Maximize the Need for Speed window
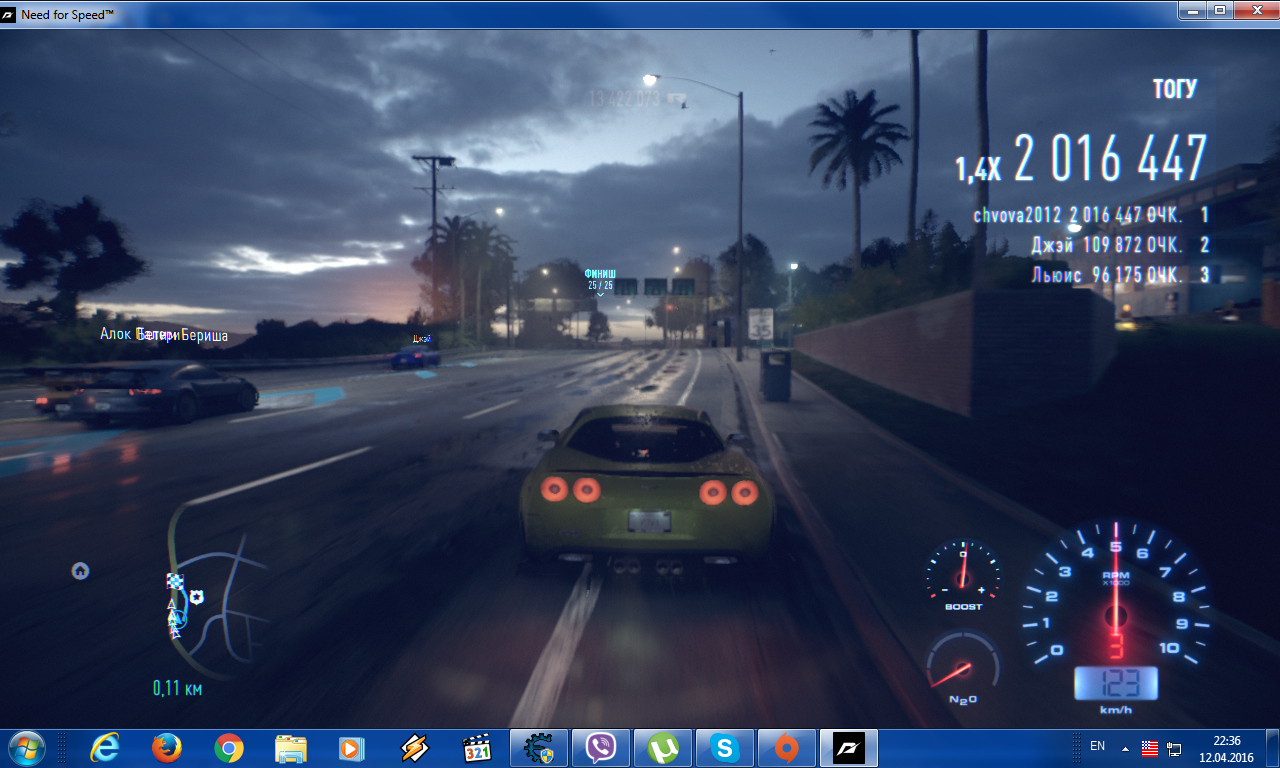The image size is (1280, 768). (x=1219, y=10)
